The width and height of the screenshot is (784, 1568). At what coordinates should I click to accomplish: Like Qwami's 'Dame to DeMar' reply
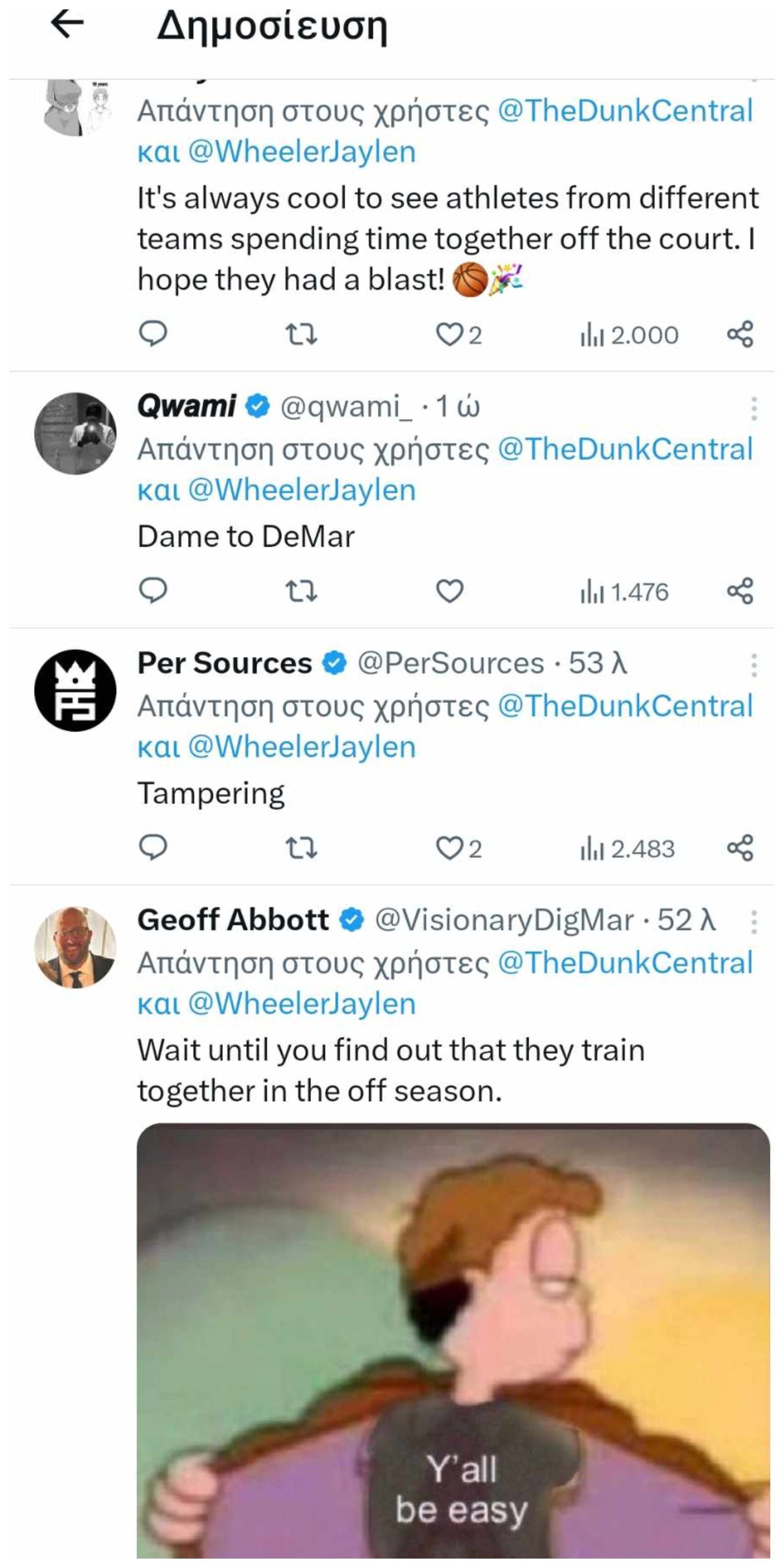click(x=450, y=591)
